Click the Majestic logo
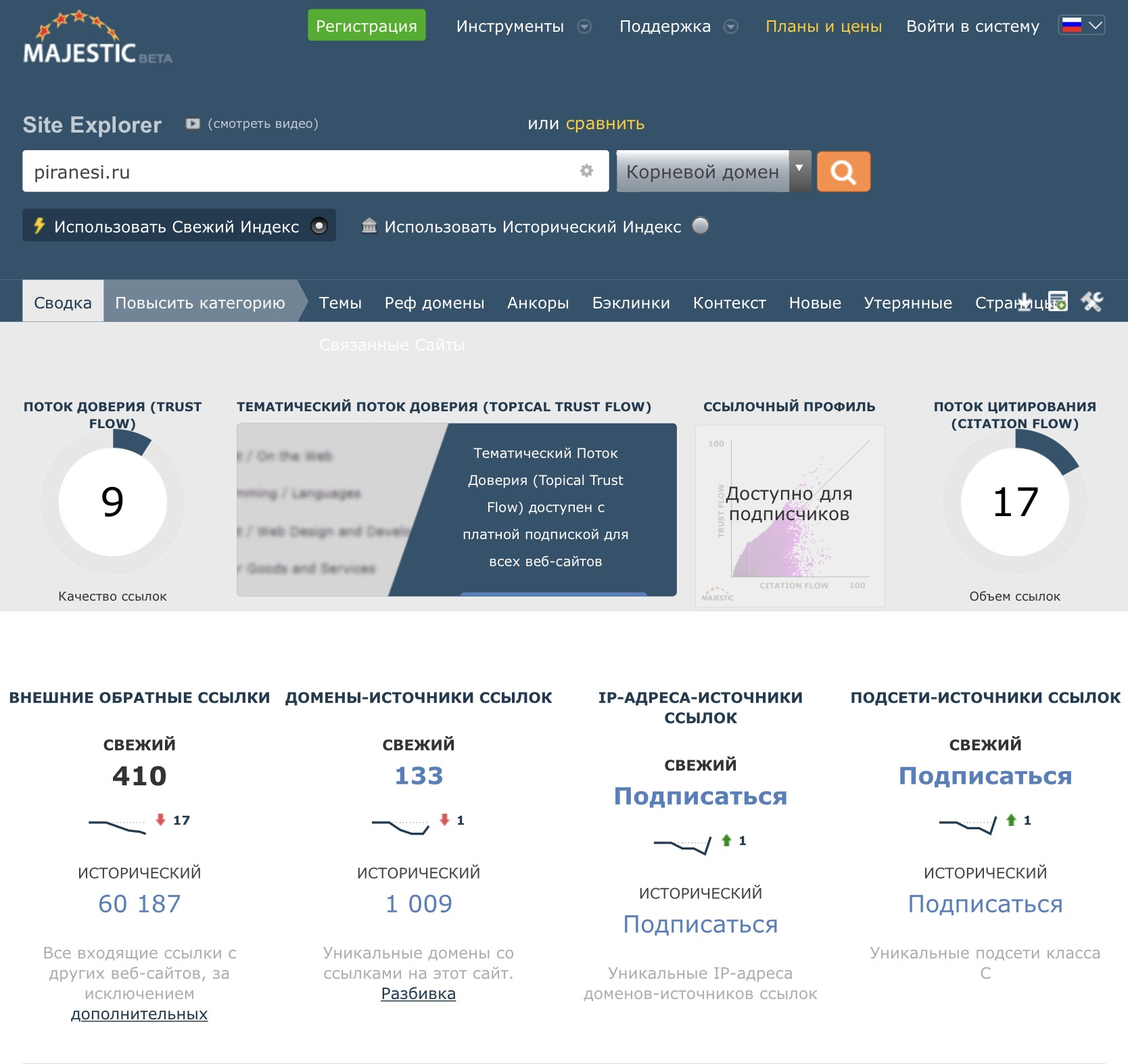Viewport: 1128px width, 1064px height. [x=97, y=38]
